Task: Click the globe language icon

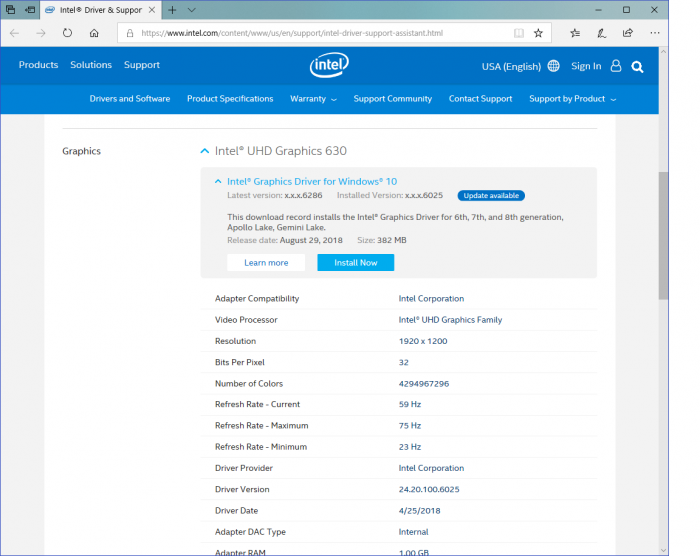Action: pos(554,66)
